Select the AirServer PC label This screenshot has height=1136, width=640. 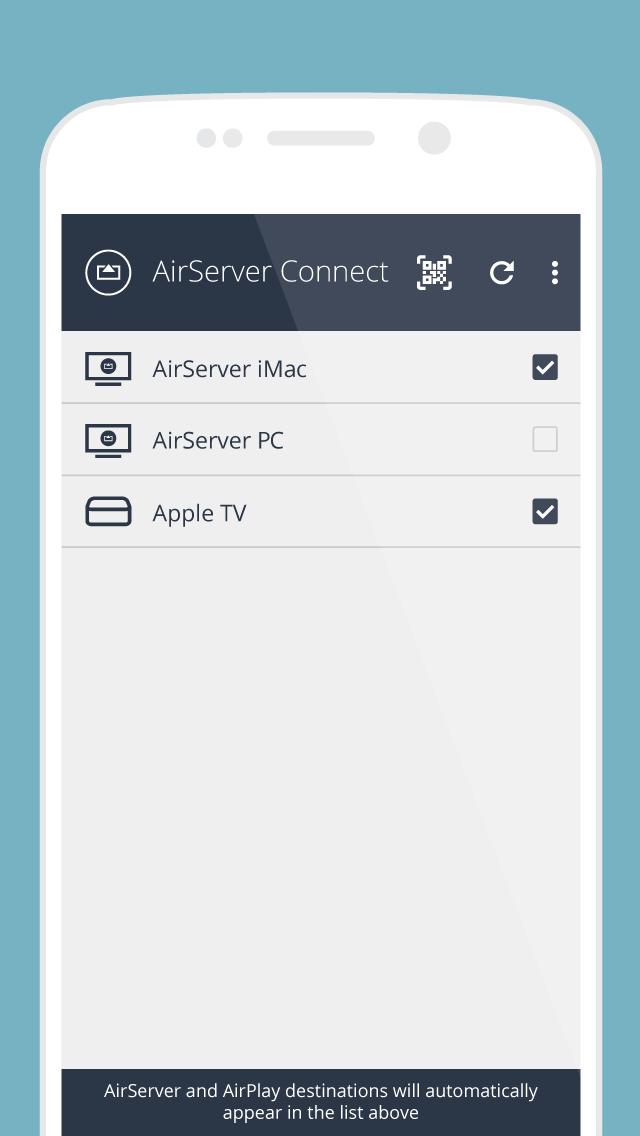coord(217,440)
